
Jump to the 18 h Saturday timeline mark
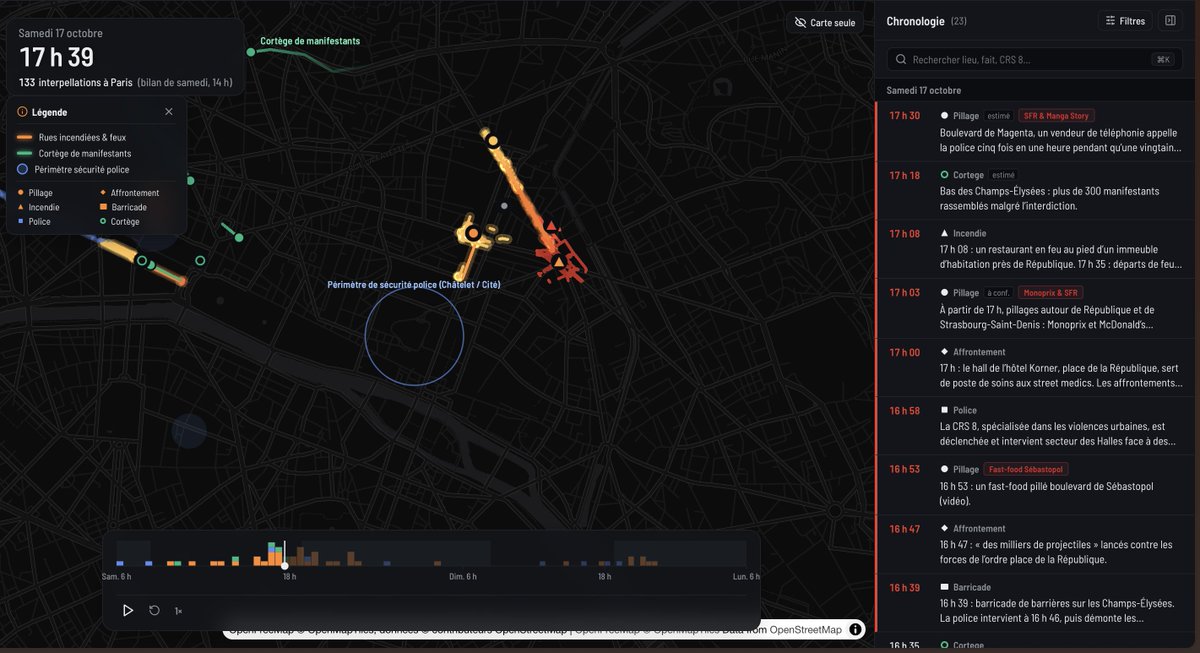coord(288,577)
